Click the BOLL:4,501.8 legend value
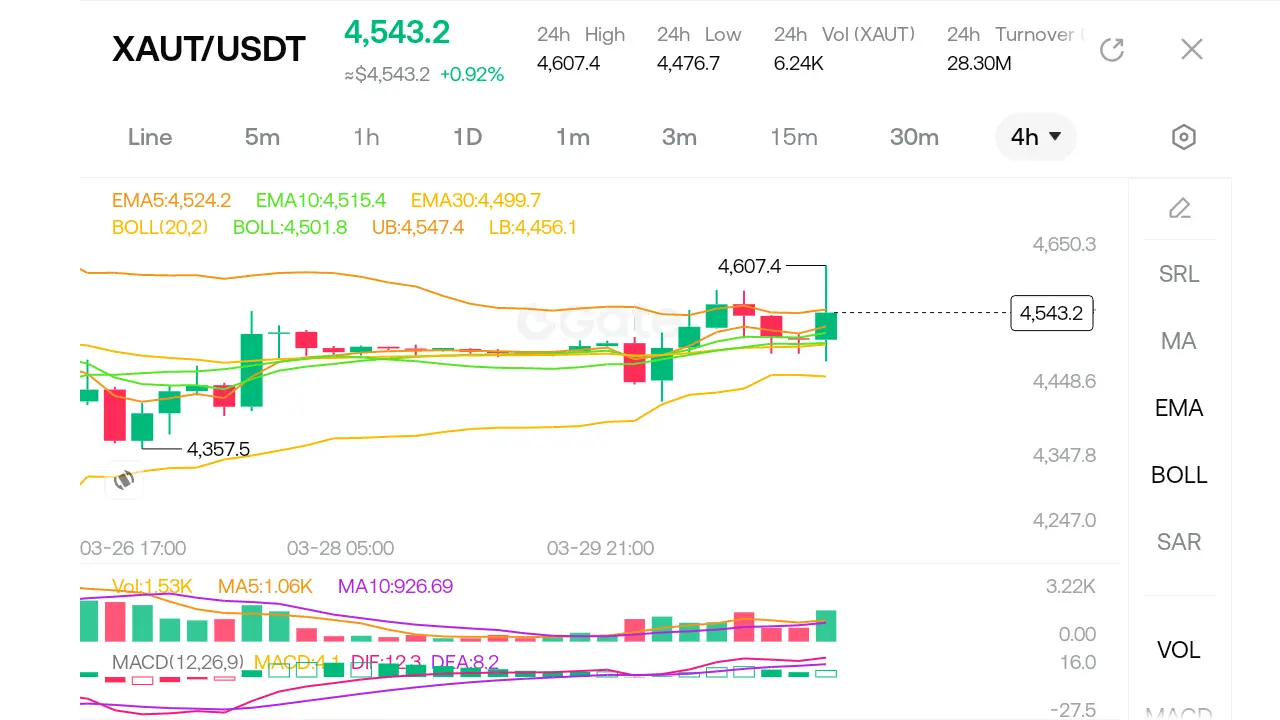 point(290,228)
